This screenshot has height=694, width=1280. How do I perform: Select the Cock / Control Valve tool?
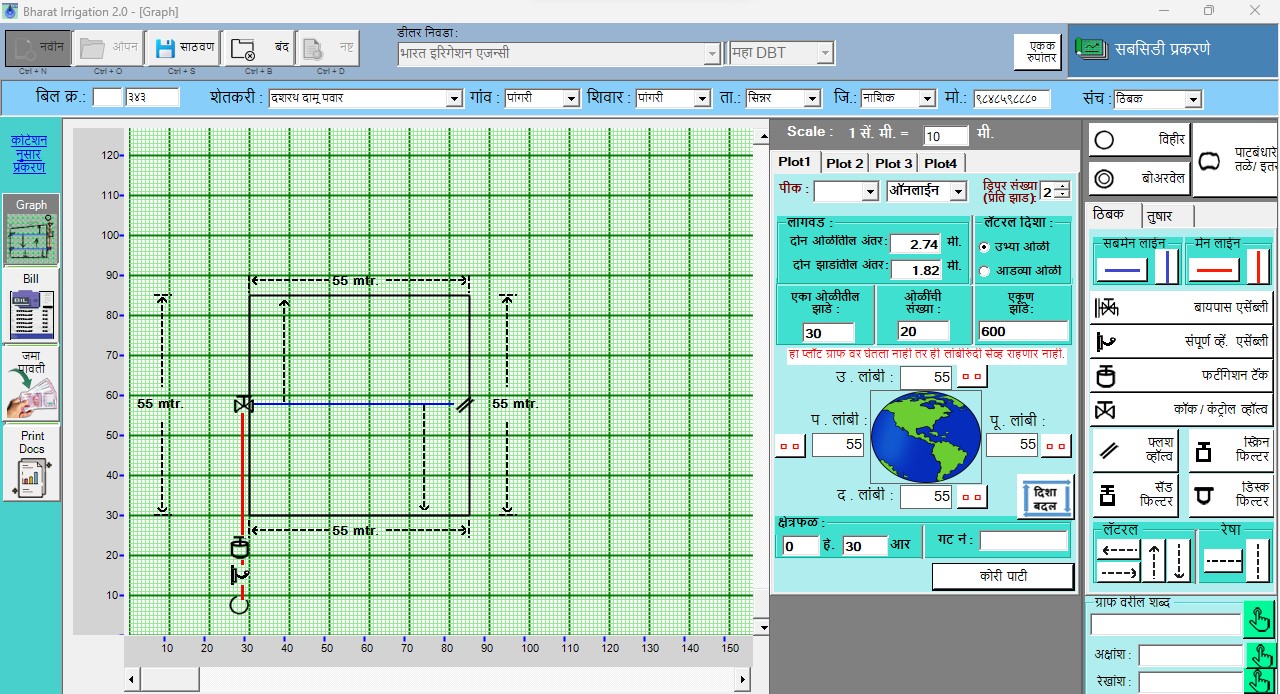click(1181, 410)
